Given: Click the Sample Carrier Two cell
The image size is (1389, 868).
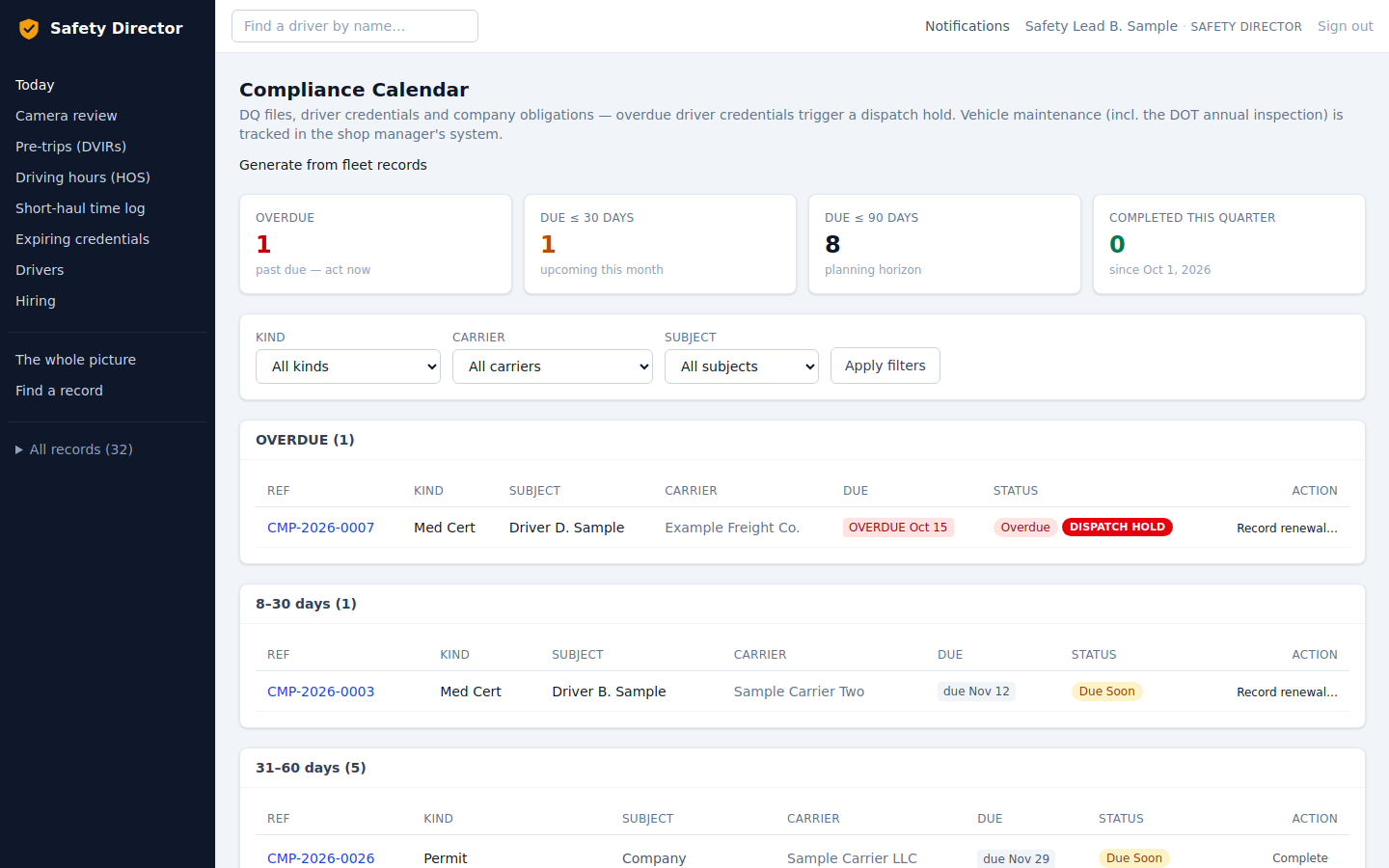Looking at the screenshot, I should (x=799, y=692).
